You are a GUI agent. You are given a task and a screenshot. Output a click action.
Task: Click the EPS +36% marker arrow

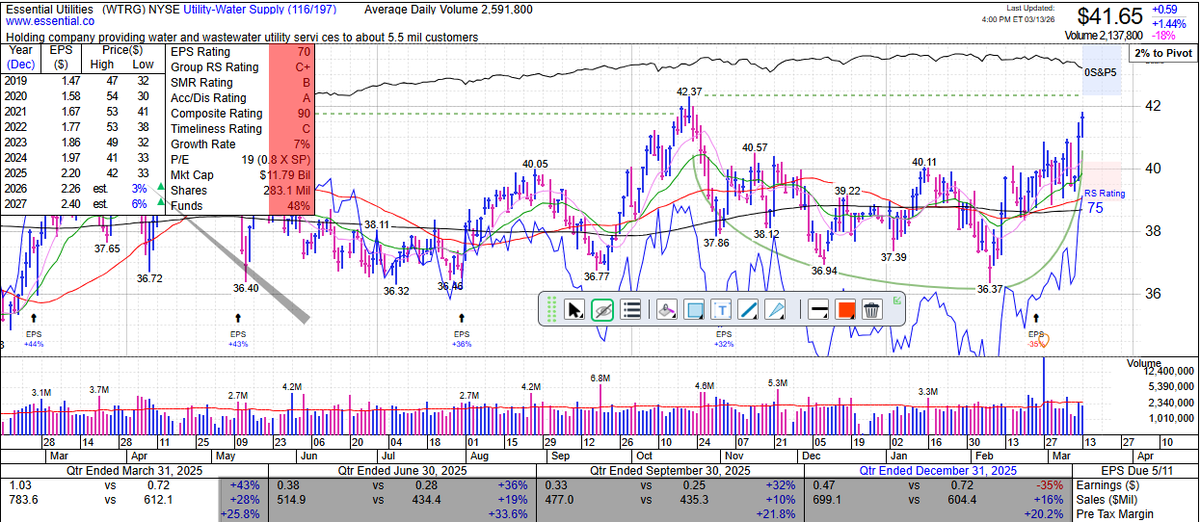(461, 317)
